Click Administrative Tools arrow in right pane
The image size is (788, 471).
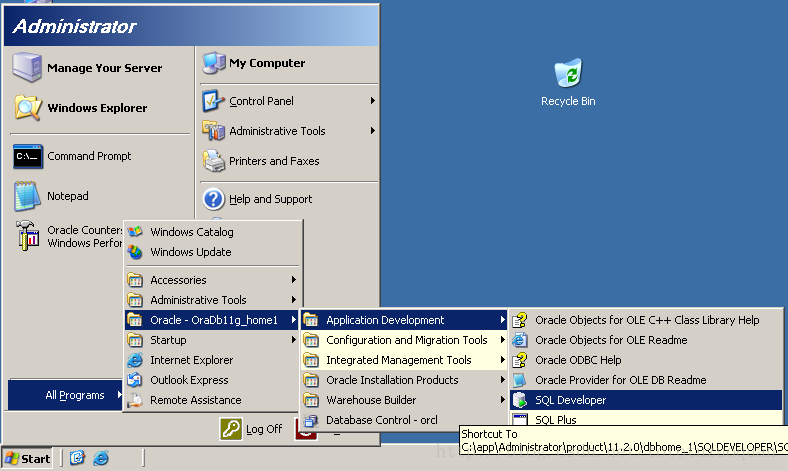pyautogui.click(x=372, y=131)
